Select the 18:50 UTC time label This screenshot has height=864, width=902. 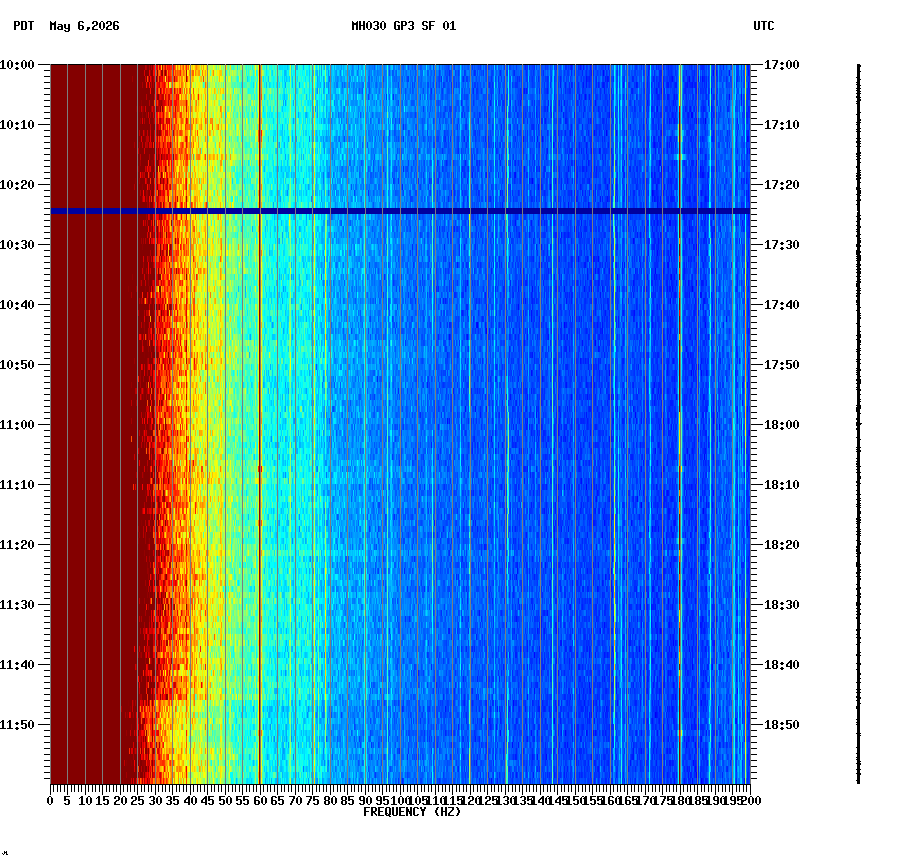[x=782, y=725]
